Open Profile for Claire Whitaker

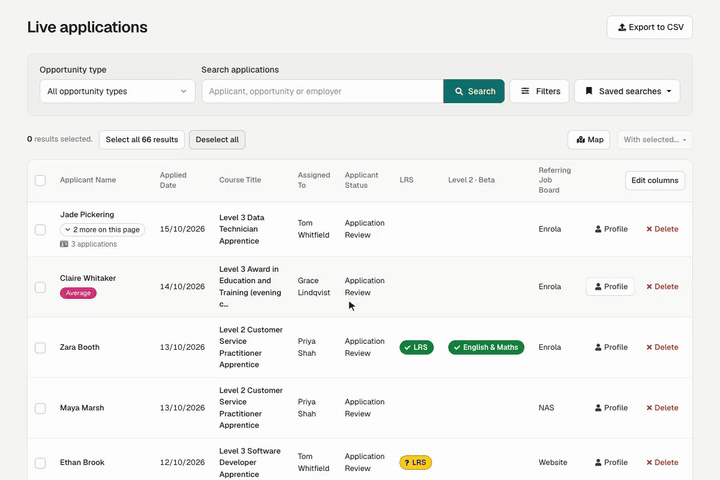coord(610,287)
